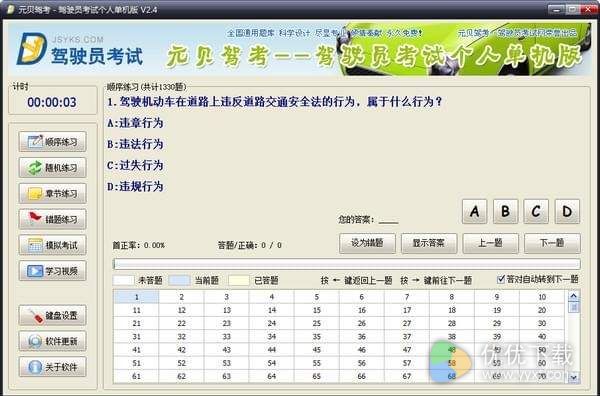
Task: Click the title bar app icon
Action: coord(10,10)
